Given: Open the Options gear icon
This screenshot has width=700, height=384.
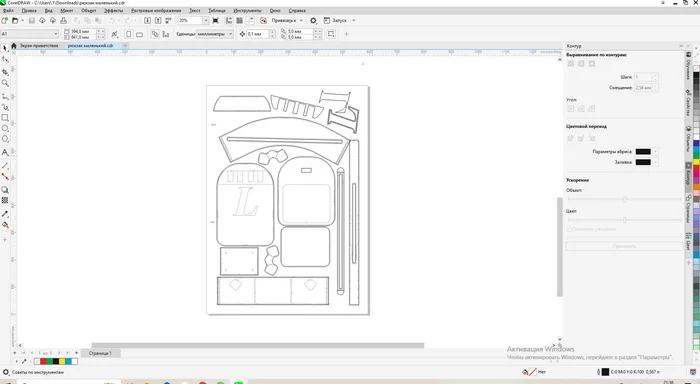Looking at the screenshot, I should [313, 21].
